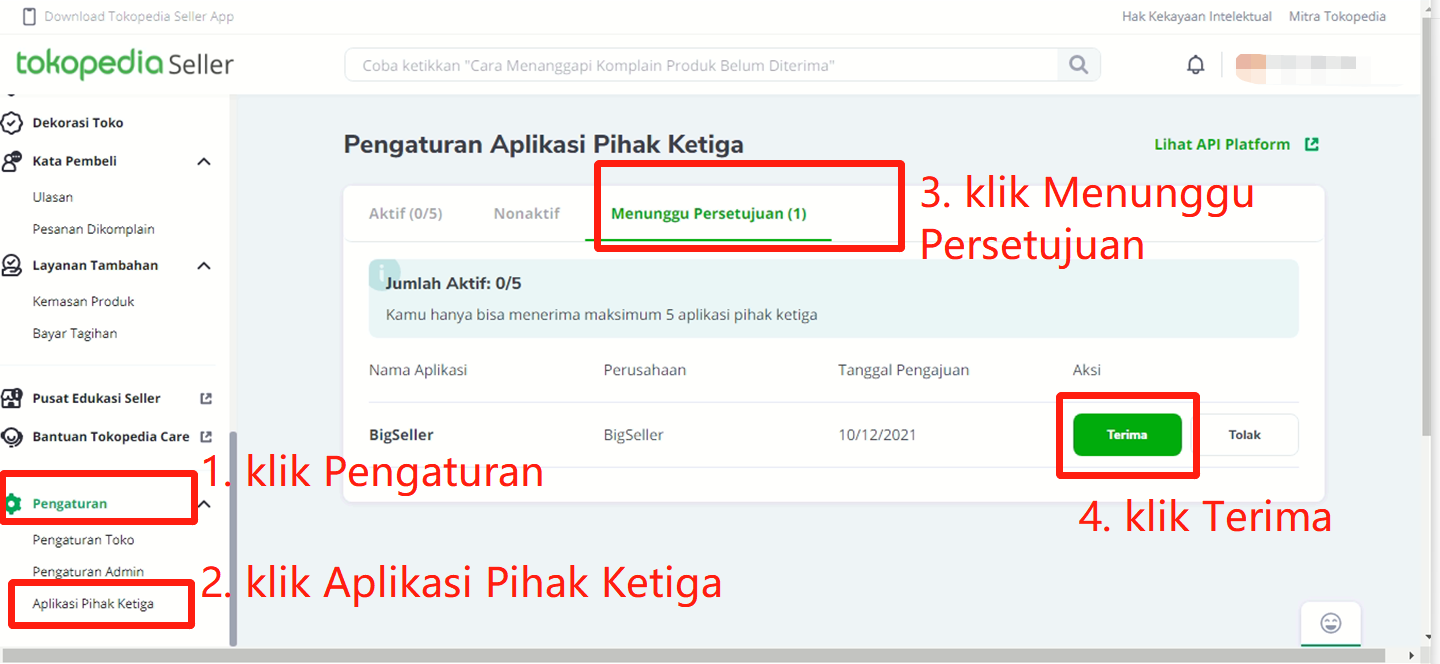Click Tolak to reject BigSeller

tap(1244, 435)
